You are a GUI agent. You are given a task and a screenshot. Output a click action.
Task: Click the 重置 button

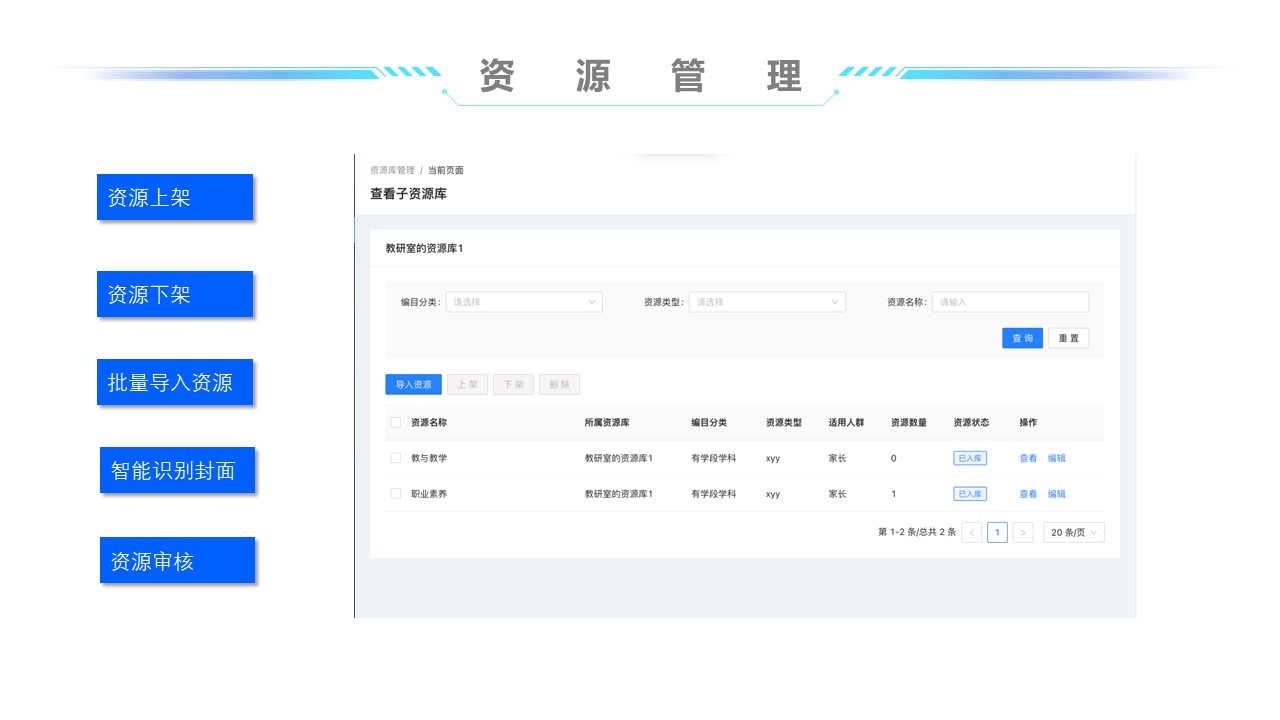click(1068, 339)
